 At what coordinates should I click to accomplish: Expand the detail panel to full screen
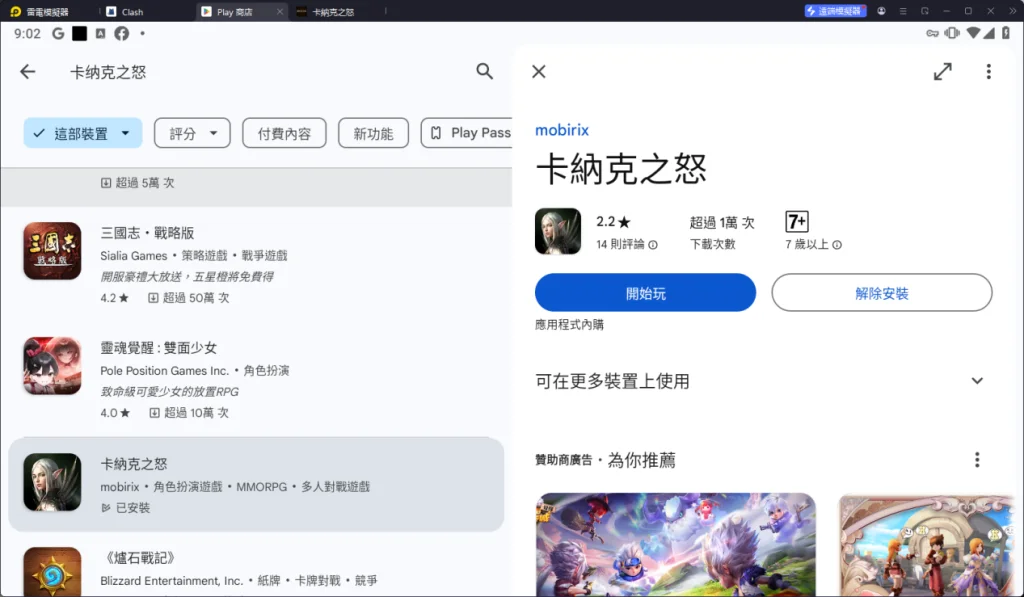pos(942,71)
